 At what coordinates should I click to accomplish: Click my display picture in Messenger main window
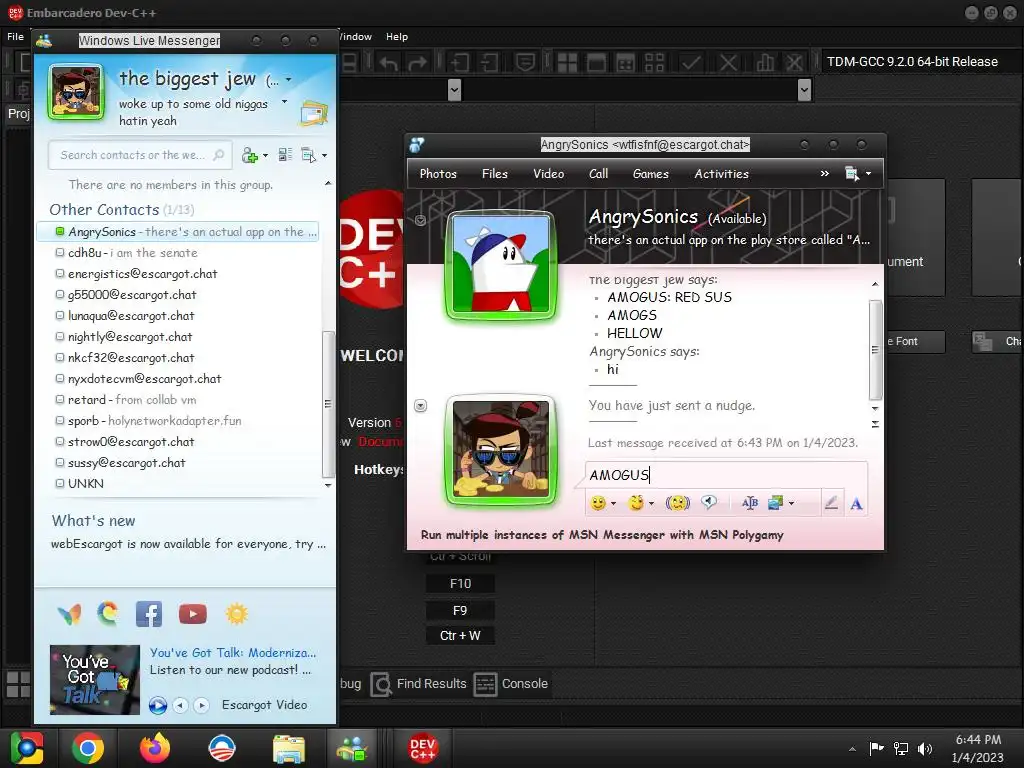[x=76, y=92]
